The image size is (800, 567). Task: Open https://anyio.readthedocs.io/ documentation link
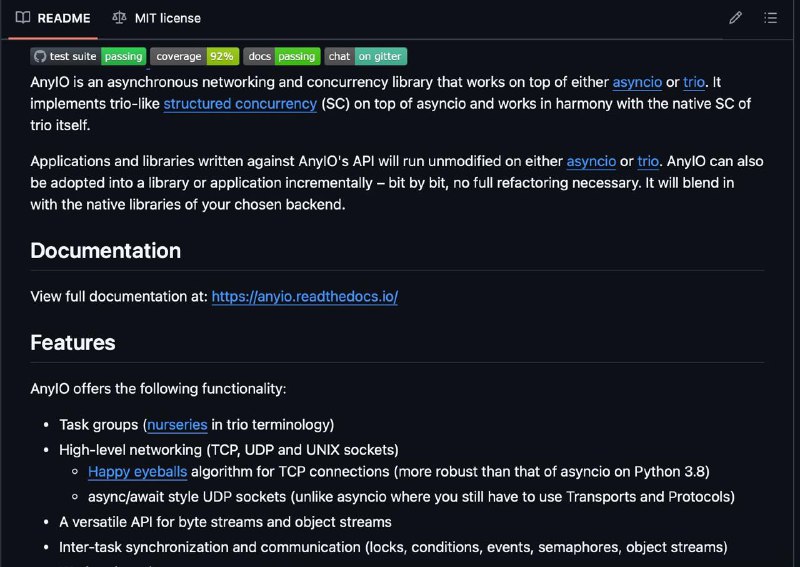(x=305, y=297)
